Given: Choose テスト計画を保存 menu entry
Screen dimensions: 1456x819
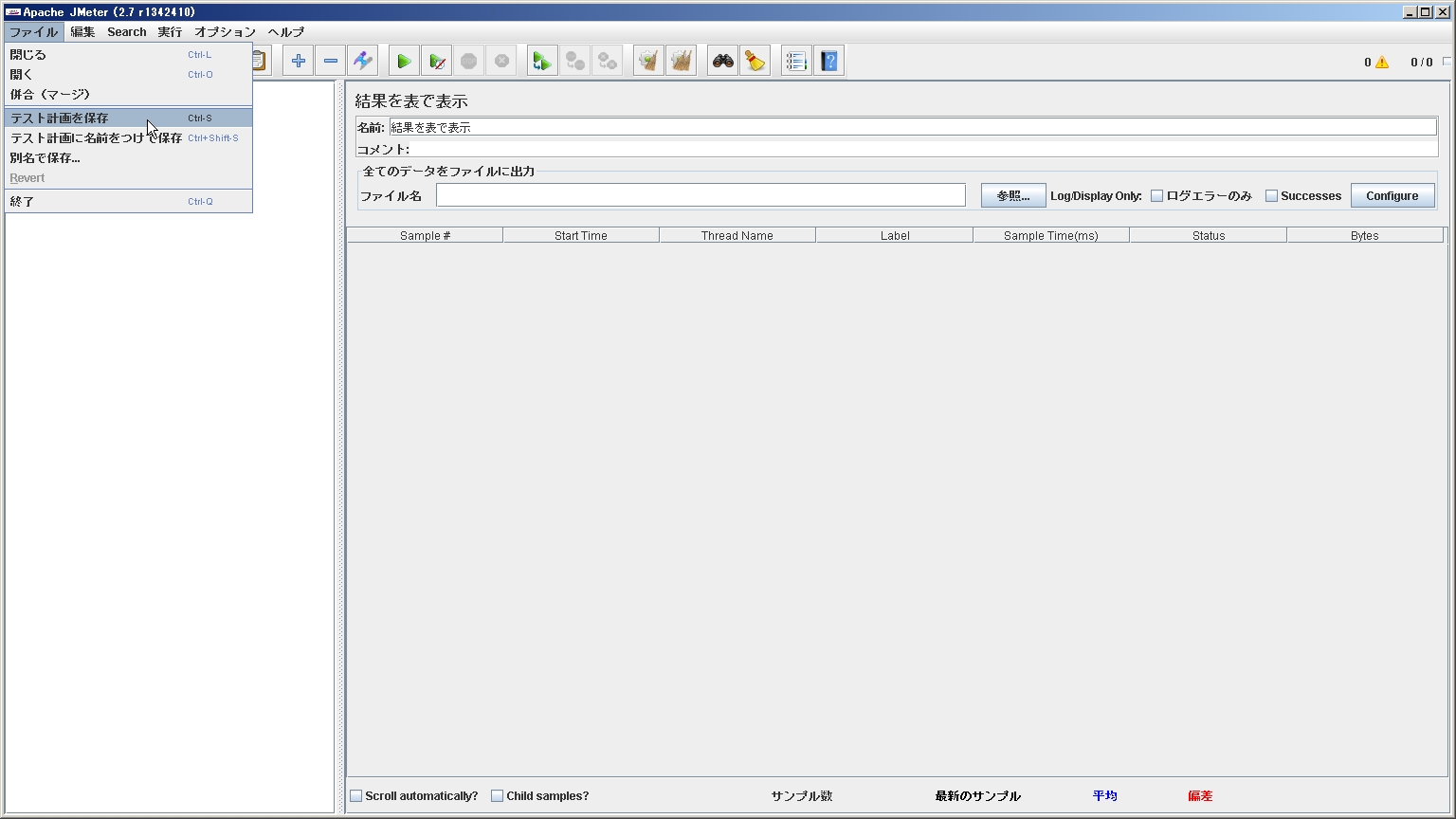Looking at the screenshot, I should (128, 118).
